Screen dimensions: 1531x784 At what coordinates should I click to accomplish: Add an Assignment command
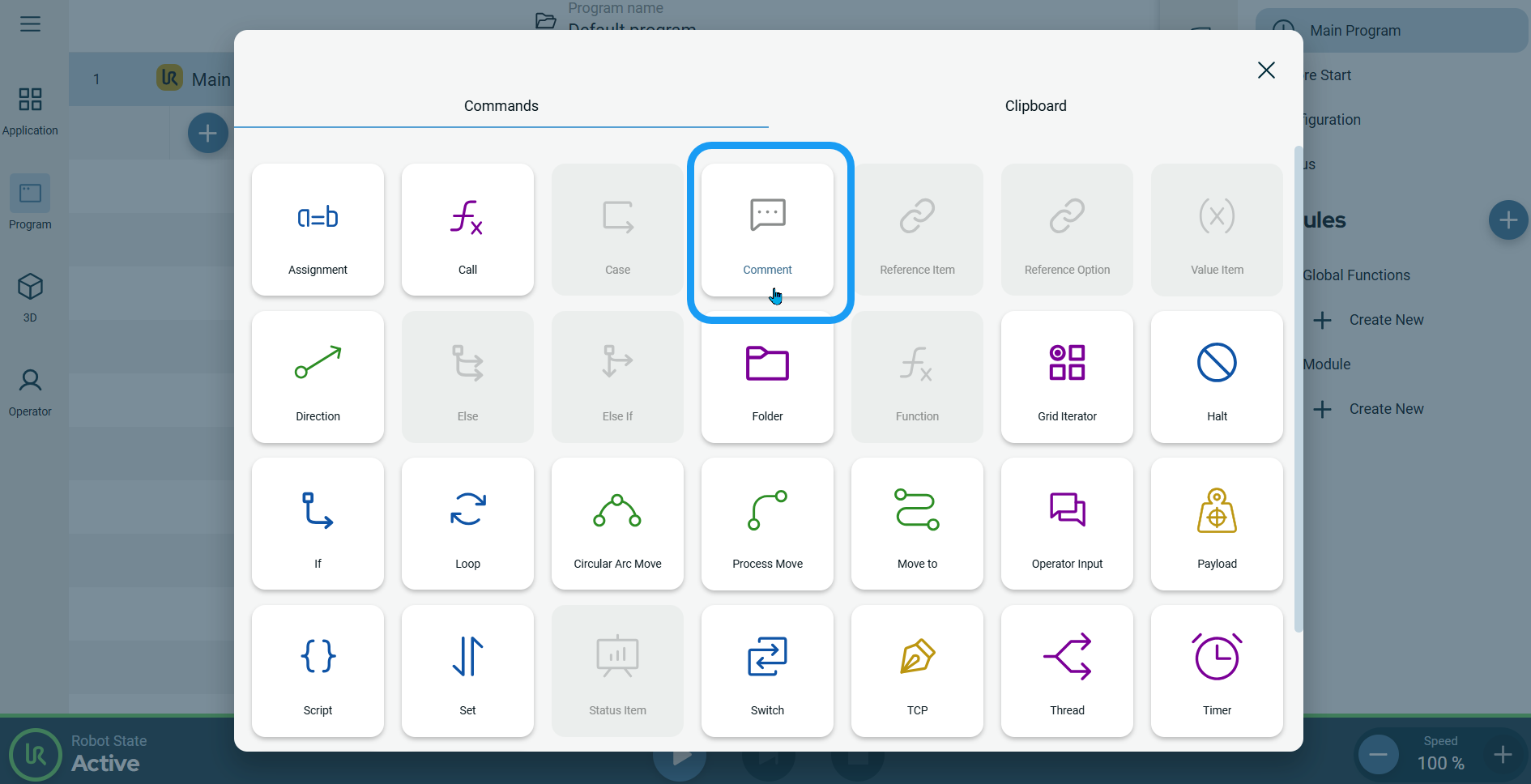tap(318, 230)
